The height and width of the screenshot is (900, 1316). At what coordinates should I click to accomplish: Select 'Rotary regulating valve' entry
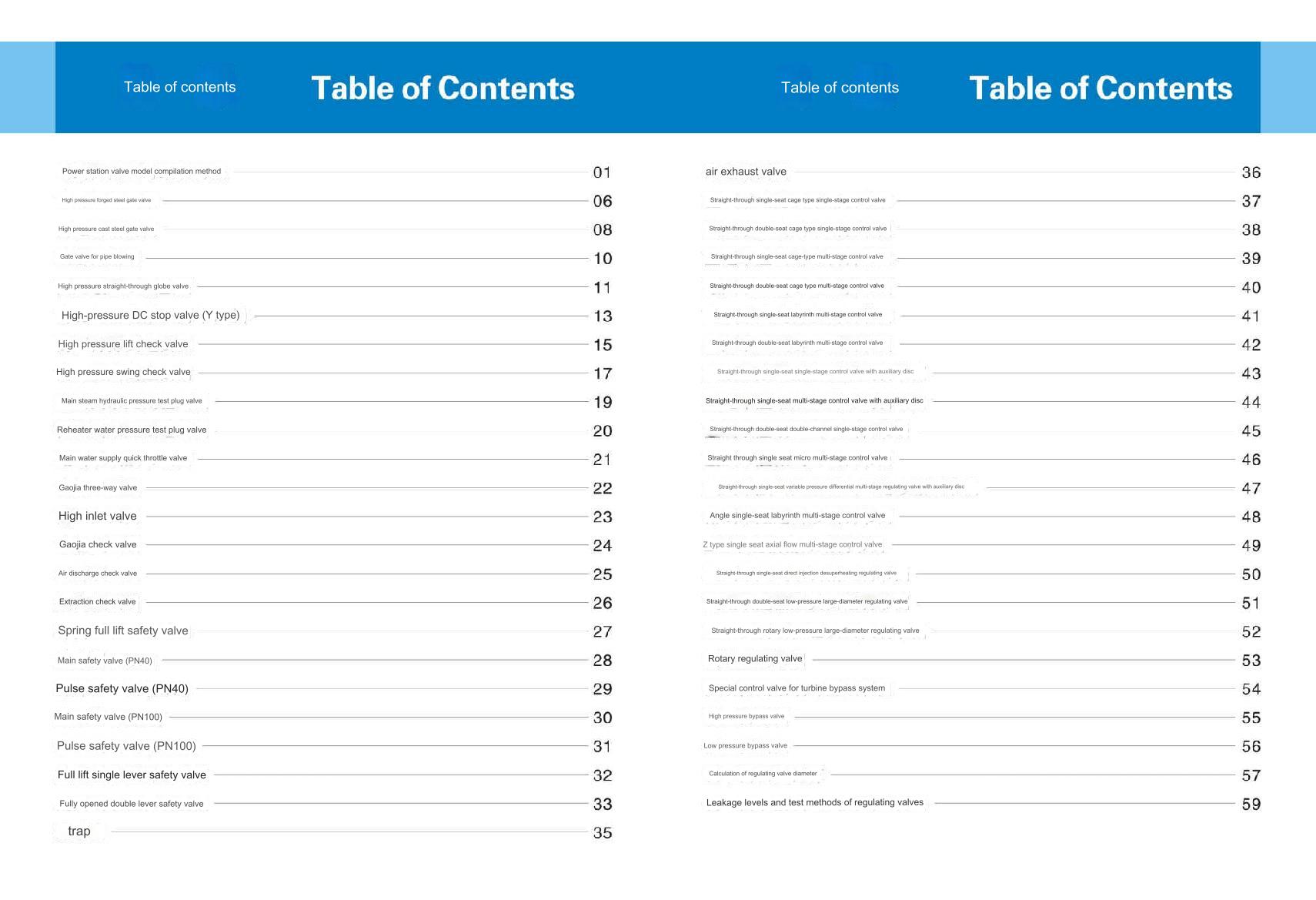(x=755, y=659)
